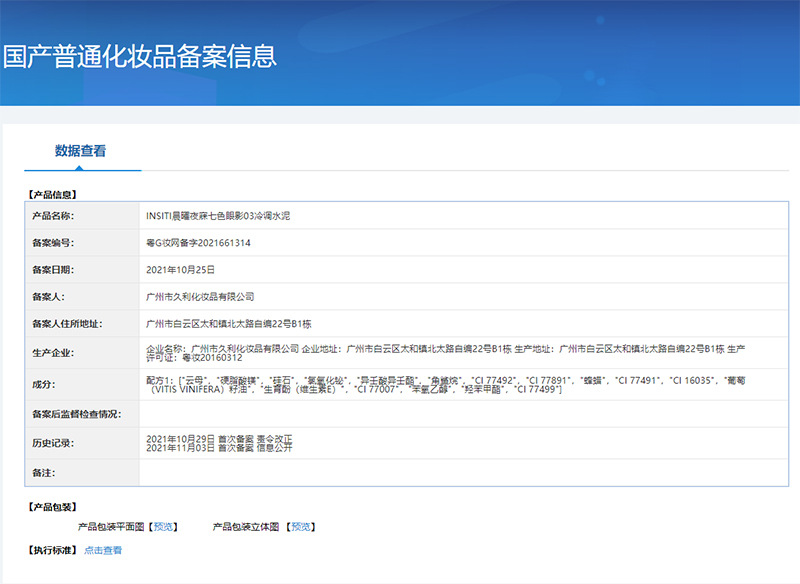This screenshot has width=800, height=584.
Task: Click the 历史记录 label
Action: click(53, 443)
